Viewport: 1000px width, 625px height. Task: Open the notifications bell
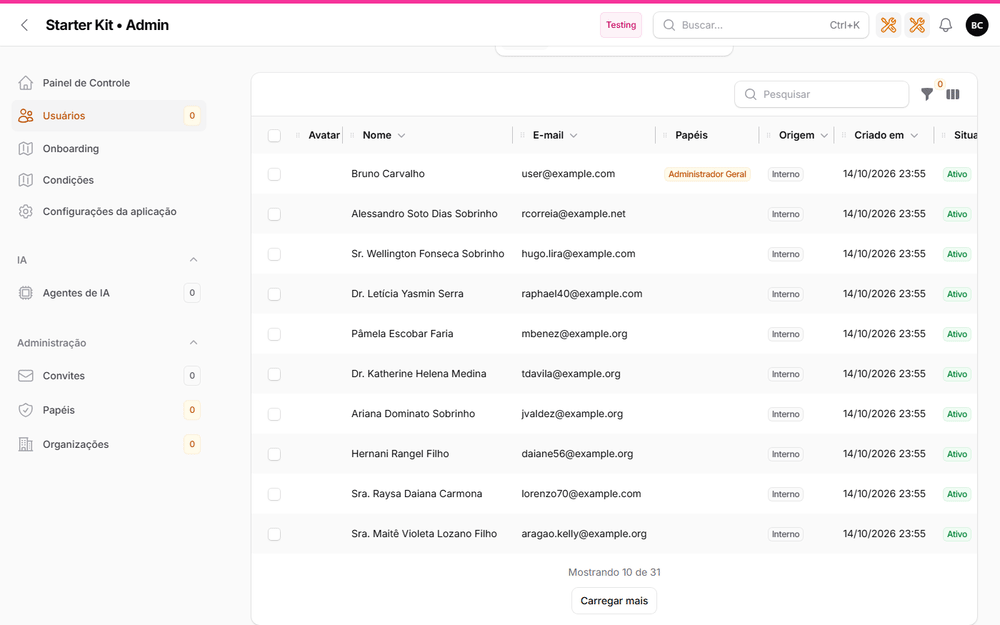tap(946, 25)
